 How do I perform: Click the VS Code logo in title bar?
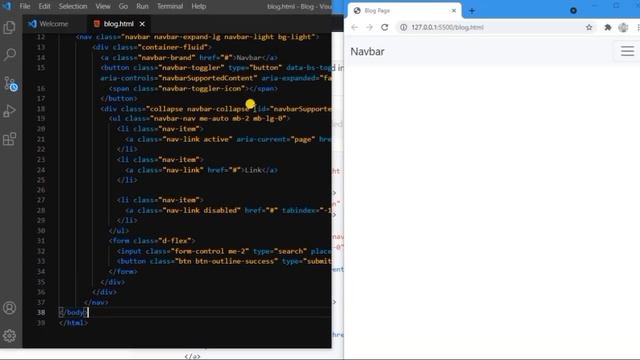click(7, 6)
